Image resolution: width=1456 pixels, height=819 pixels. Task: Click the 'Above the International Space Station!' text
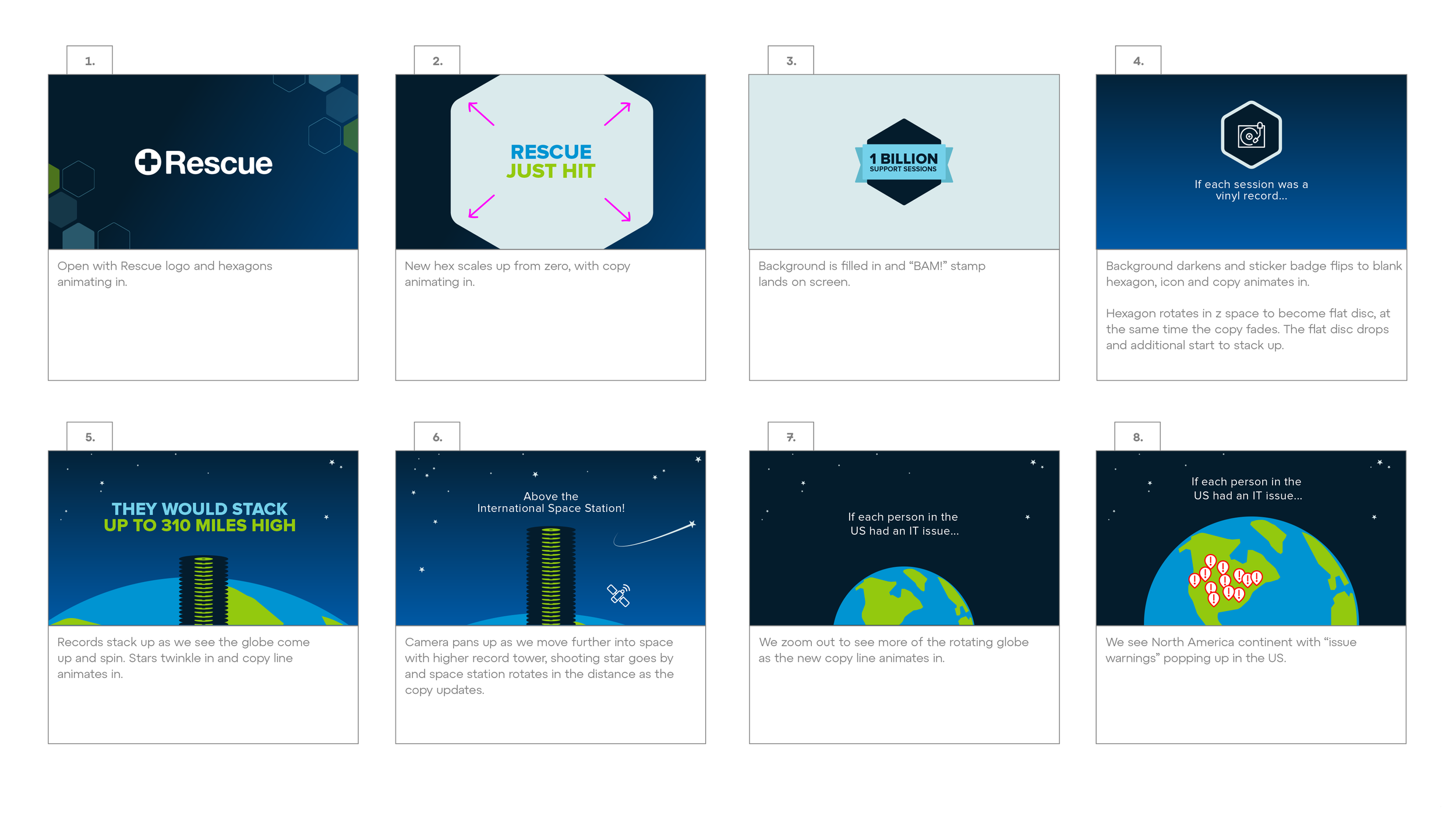(550, 502)
